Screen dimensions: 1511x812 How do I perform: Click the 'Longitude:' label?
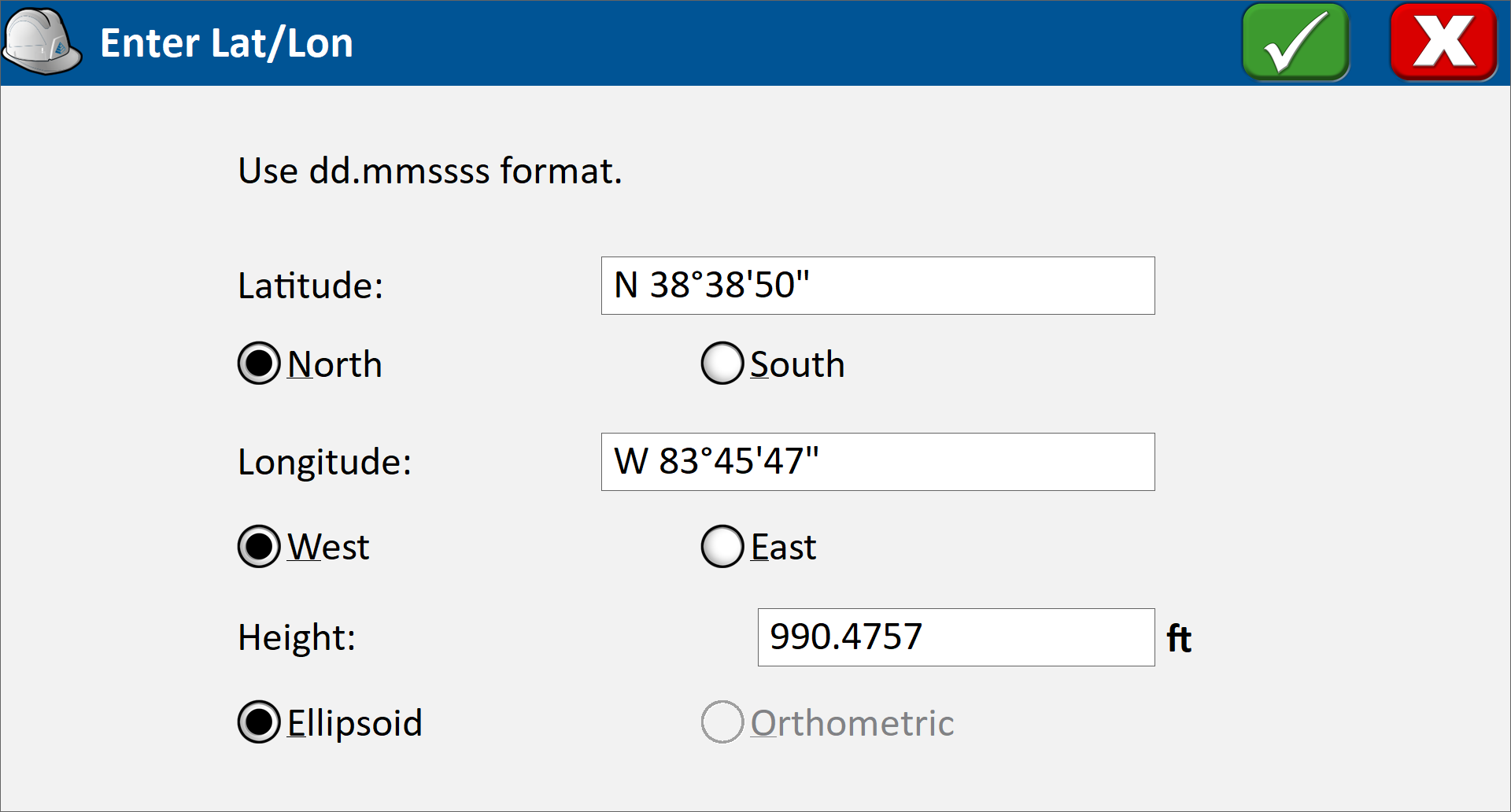coord(325,462)
